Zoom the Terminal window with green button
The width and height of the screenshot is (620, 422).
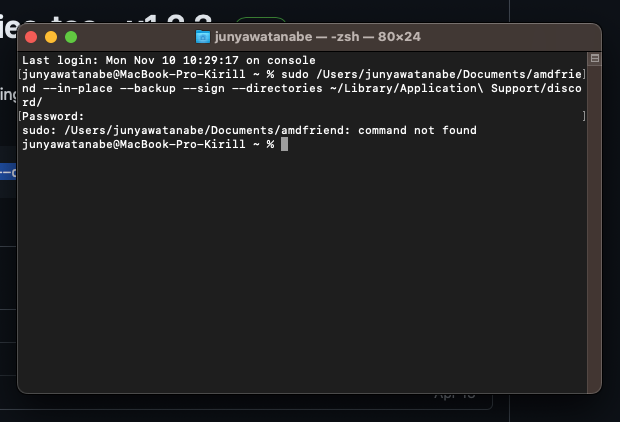click(71, 37)
